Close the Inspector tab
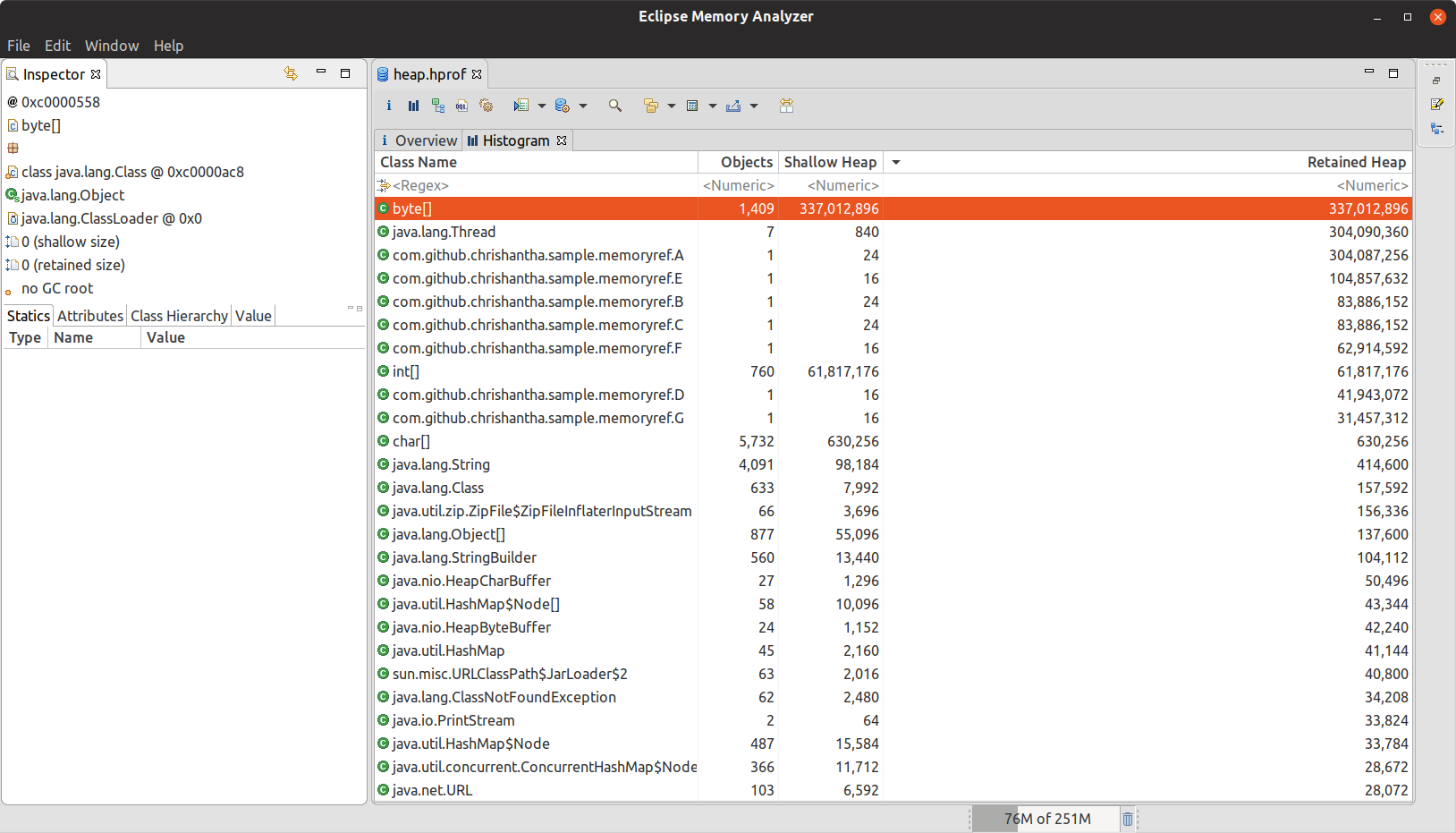1456x833 pixels. tap(96, 74)
